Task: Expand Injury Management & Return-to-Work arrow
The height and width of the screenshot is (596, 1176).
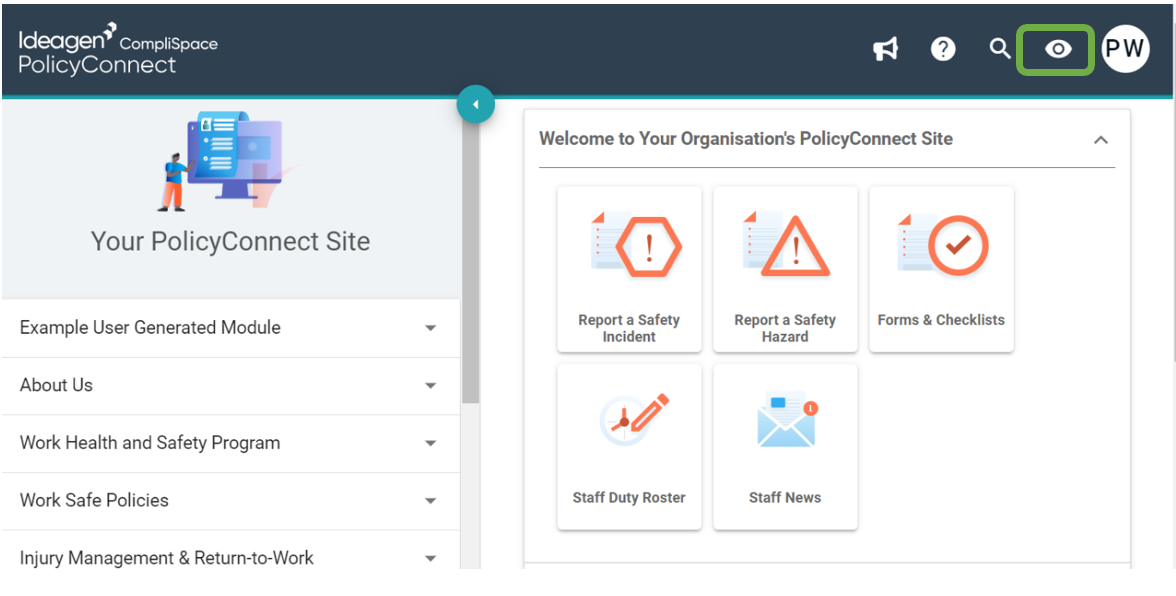Action: [x=430, y=559]
